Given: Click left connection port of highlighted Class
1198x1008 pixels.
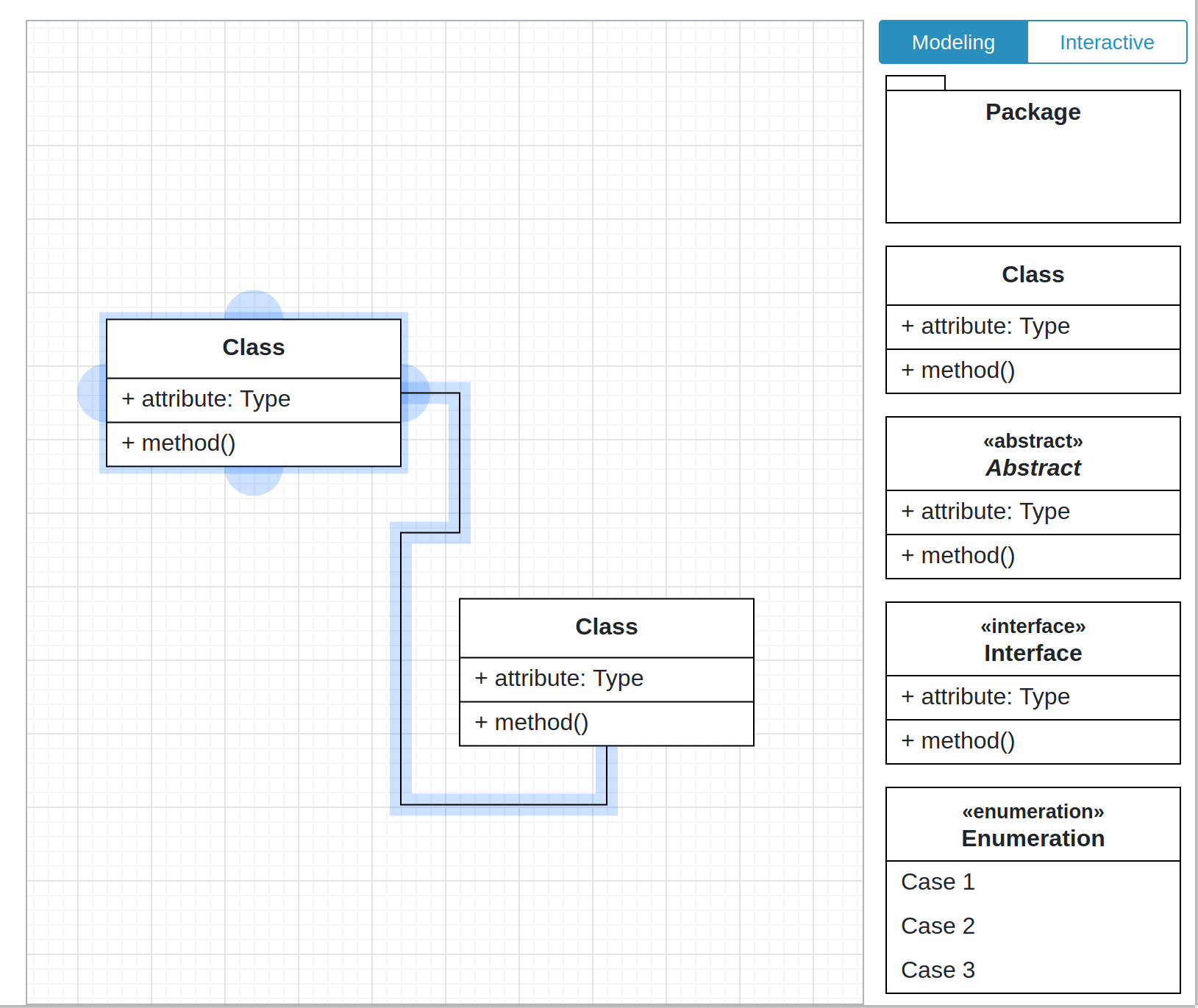Looking at the screenshot, I should (x=91, y=393).
